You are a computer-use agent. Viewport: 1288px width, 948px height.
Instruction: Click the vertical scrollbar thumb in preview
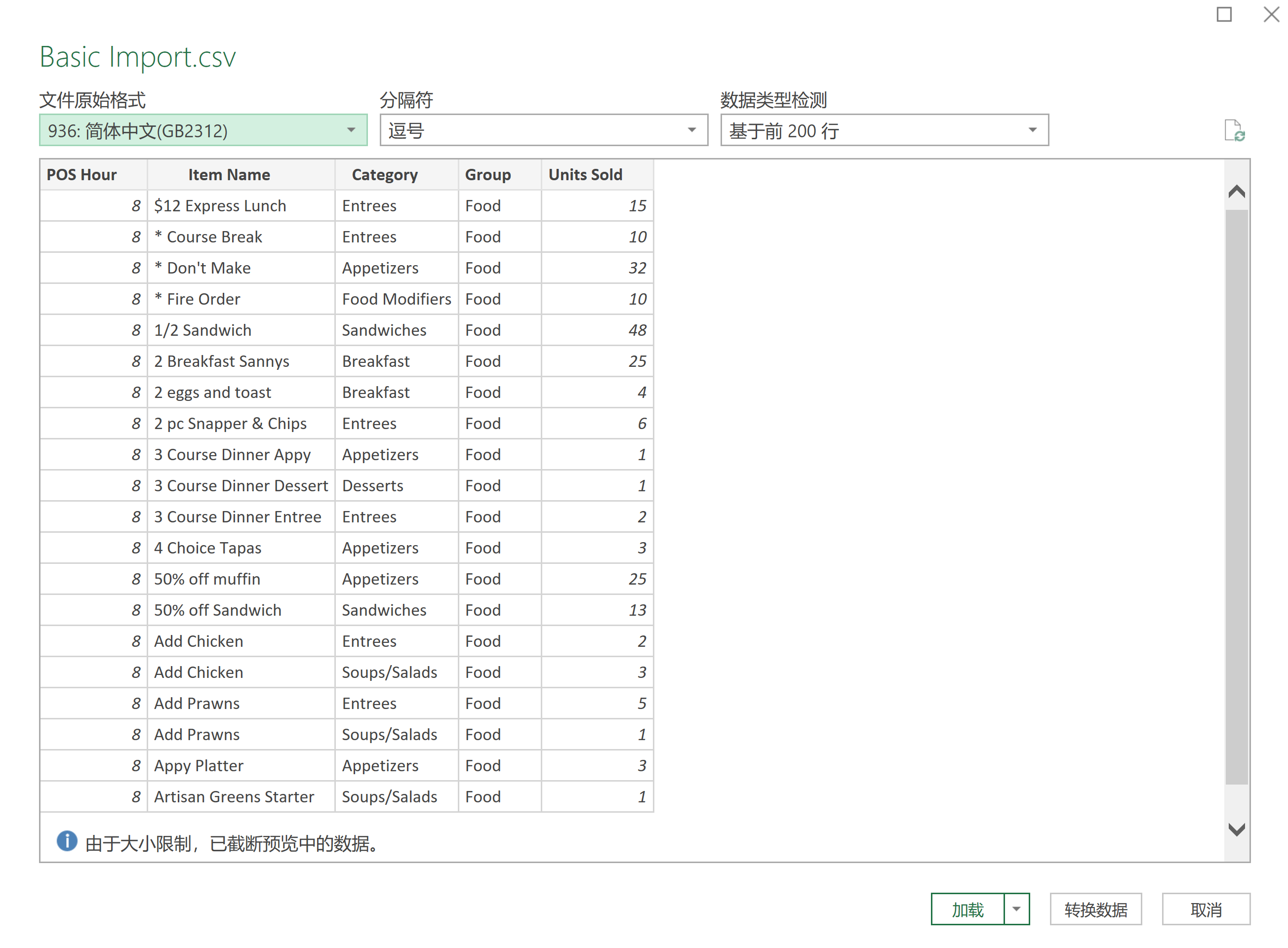(x=1236, y=496)
